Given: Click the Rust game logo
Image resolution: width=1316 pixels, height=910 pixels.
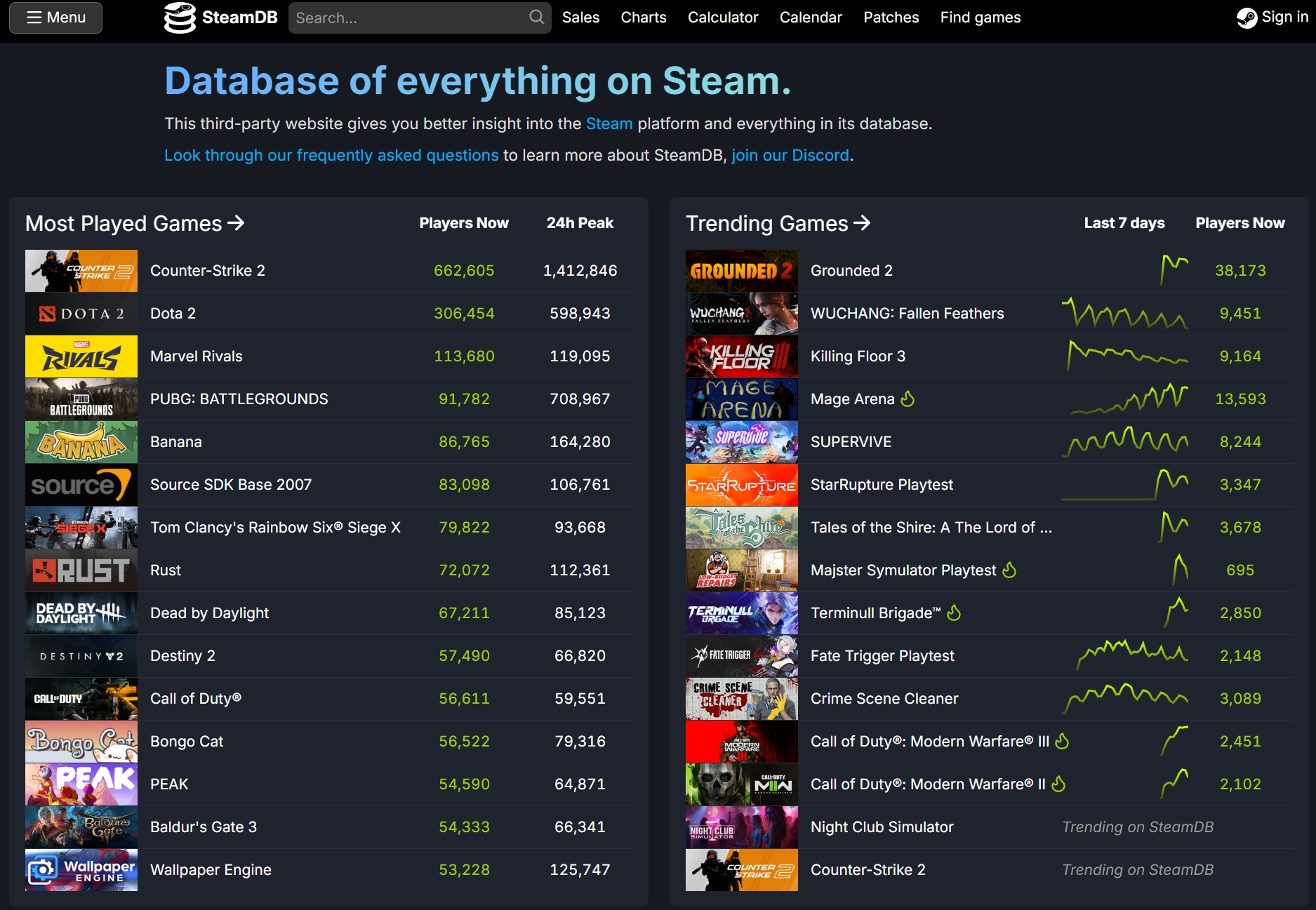Looking at the screenshot, I should pyautogui.click(x=81, y=570).
